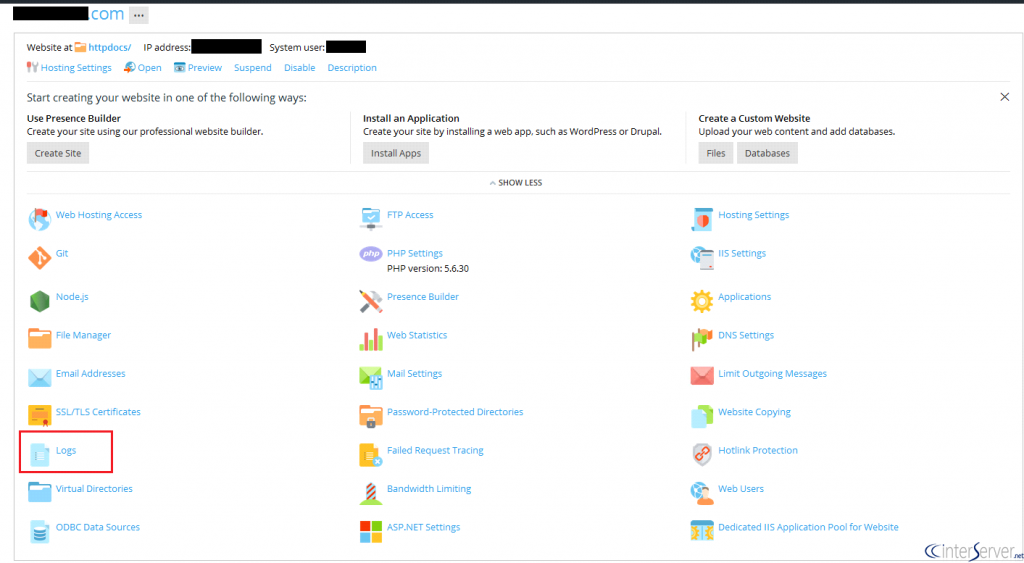The image size is (1024, 563).
Task: Click the Limit Outgoing Messages envelope icon
Action: point(702,376)
